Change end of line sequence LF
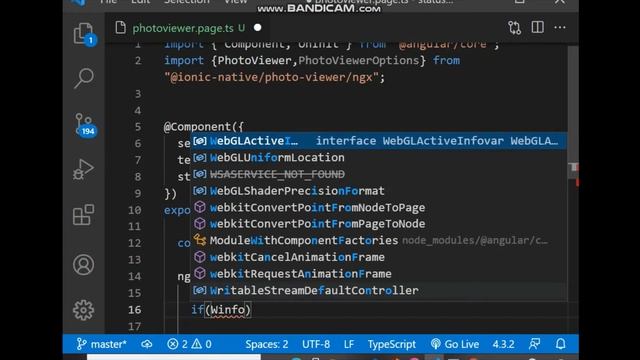This screenshot has width=640, height=360. (x=349, y=344)
